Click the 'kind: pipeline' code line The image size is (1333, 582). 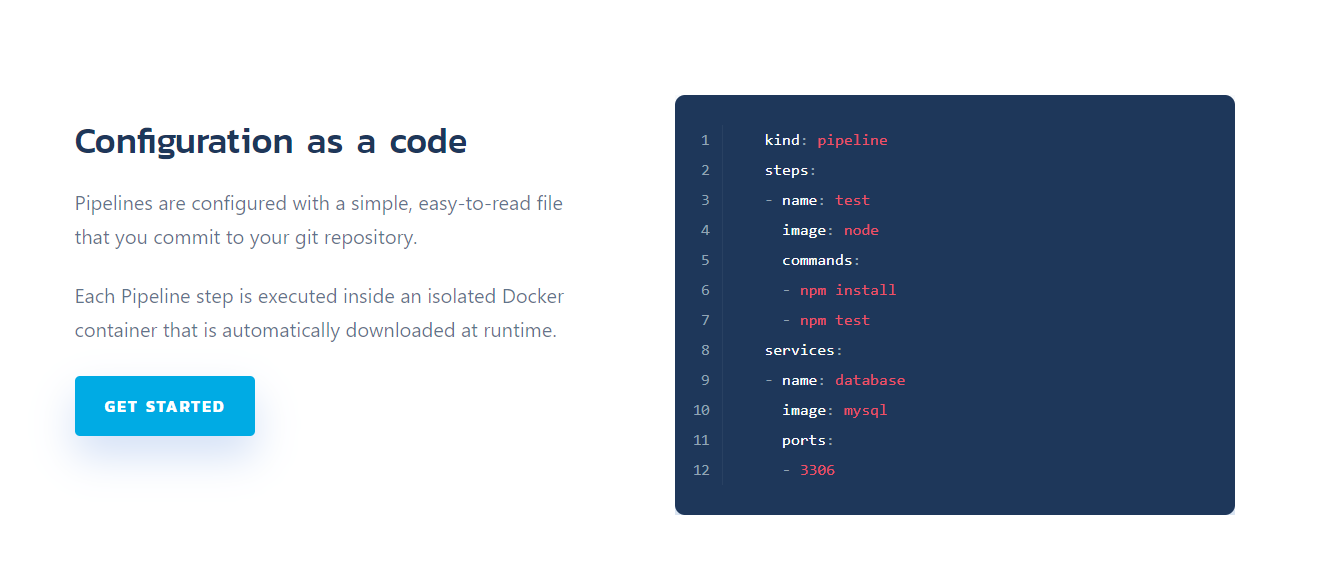pyautogui.click(x=826, y=140)
